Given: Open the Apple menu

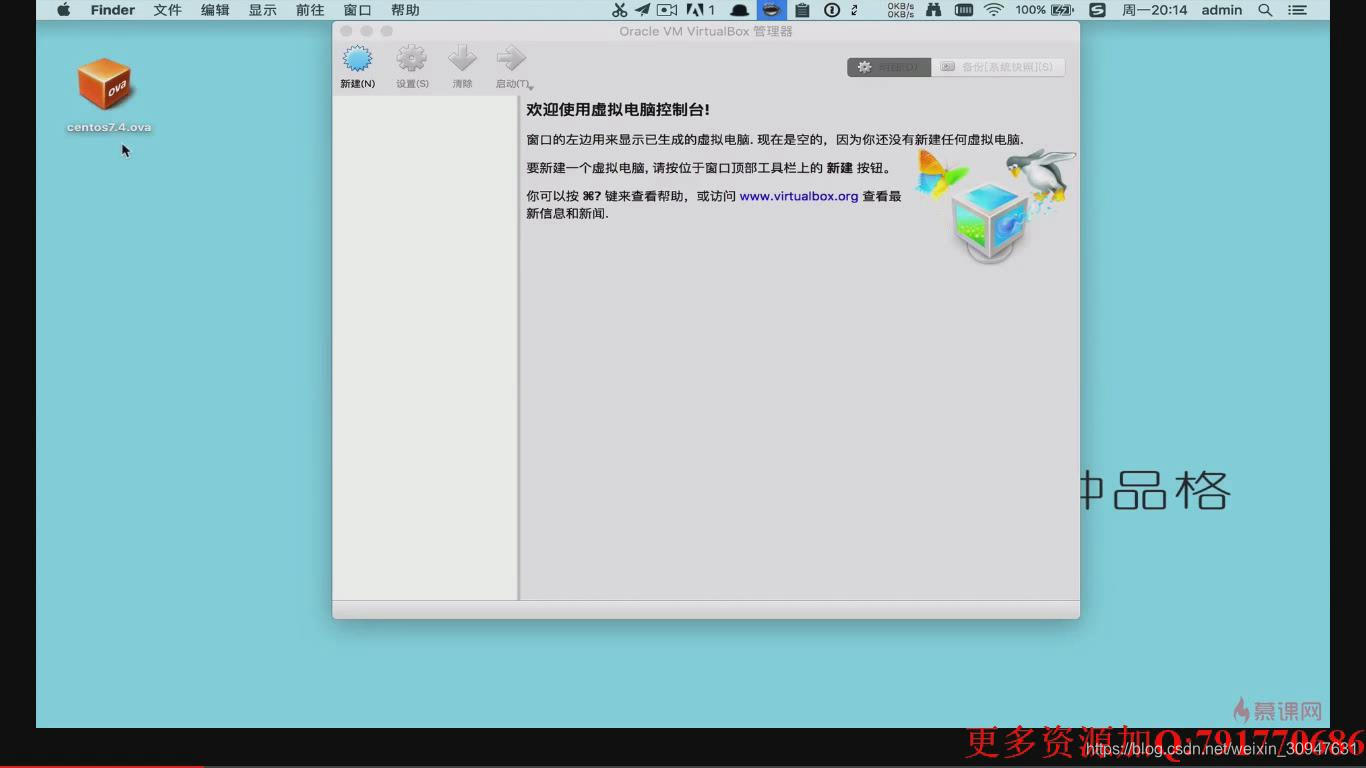Looking at the screenshot, I should 64,10.
